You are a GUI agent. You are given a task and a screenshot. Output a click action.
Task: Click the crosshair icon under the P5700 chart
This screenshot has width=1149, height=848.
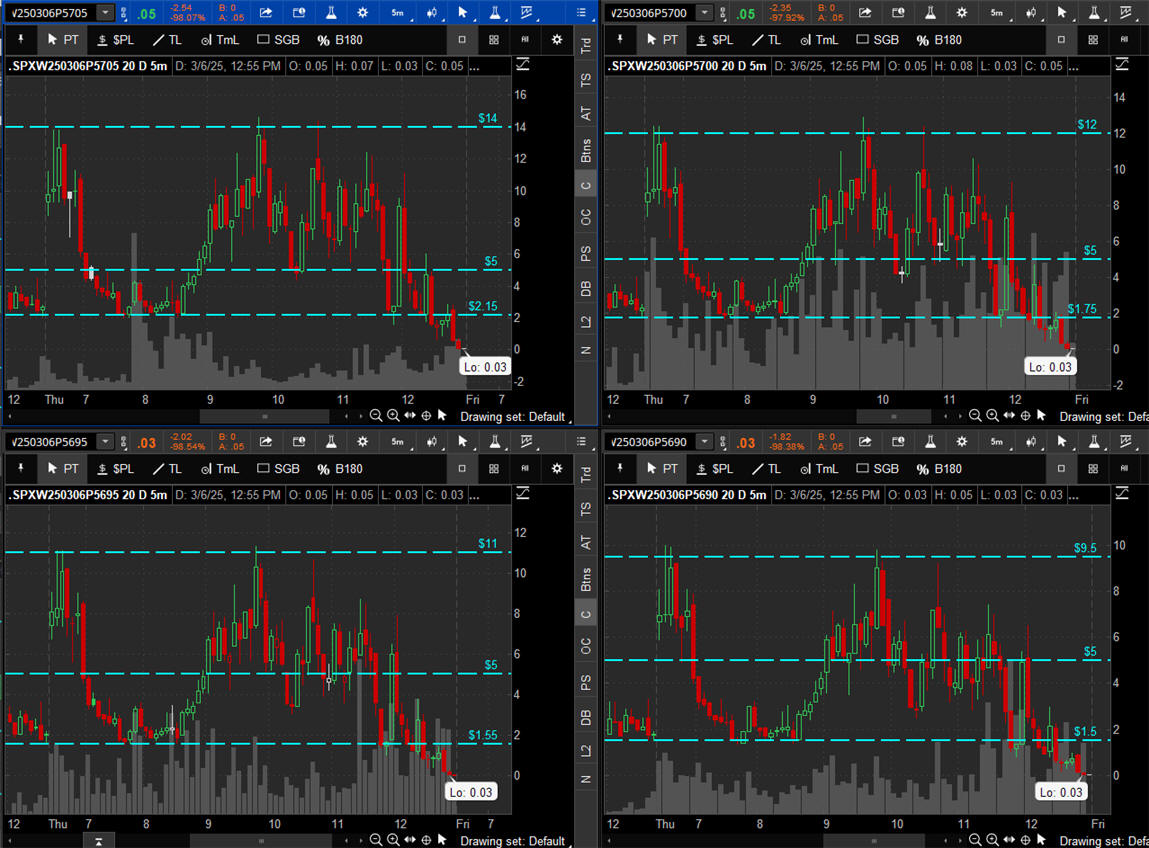[x=1025, y=416]
